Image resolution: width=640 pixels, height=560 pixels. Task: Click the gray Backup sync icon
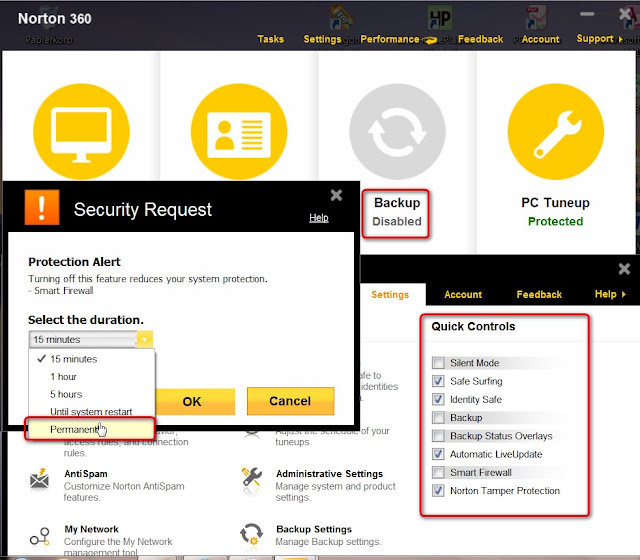397,131
